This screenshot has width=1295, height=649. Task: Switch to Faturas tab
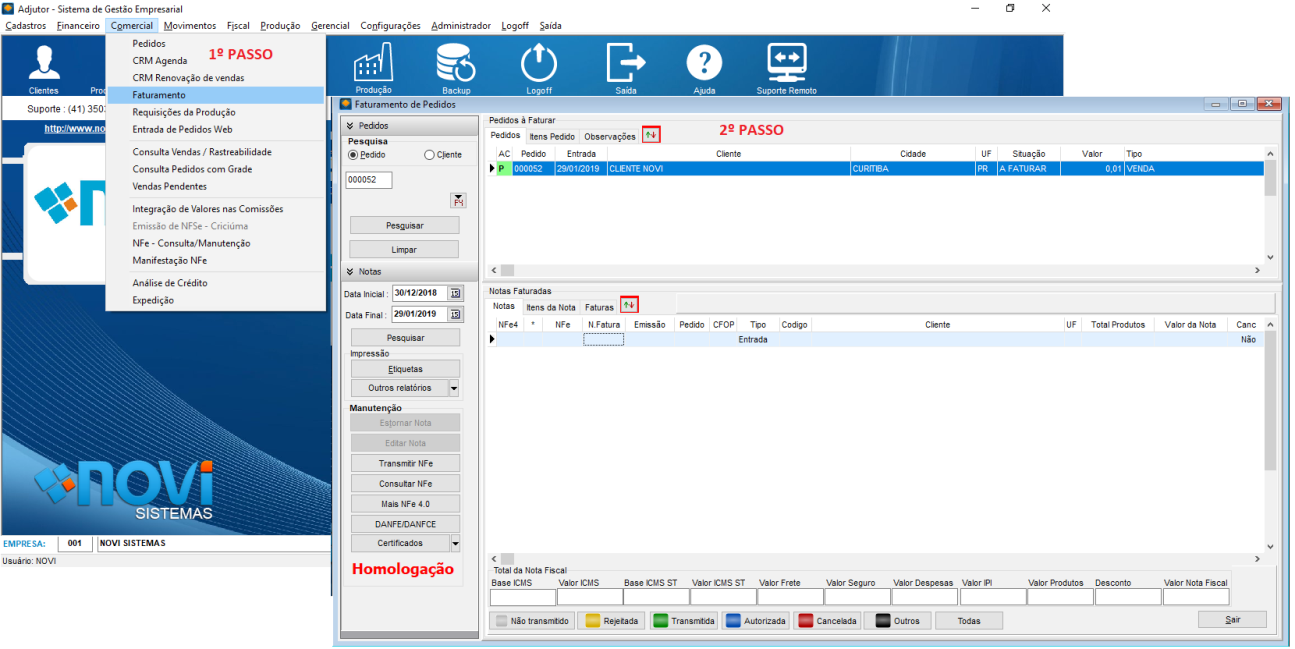point(599,307)
